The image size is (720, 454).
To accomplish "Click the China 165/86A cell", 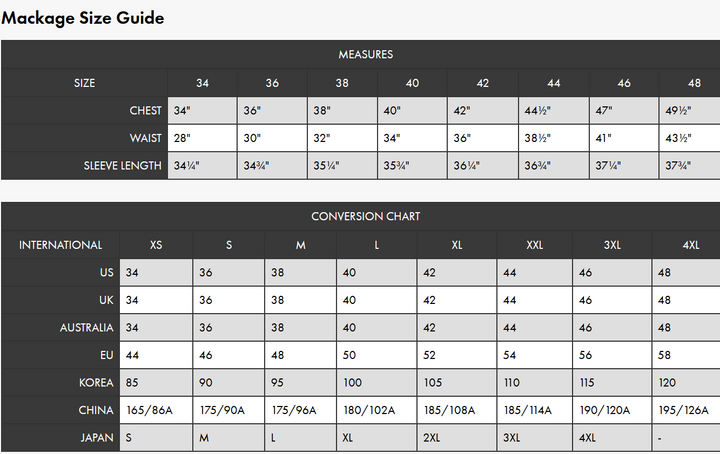I will click(x=156, y=410).
